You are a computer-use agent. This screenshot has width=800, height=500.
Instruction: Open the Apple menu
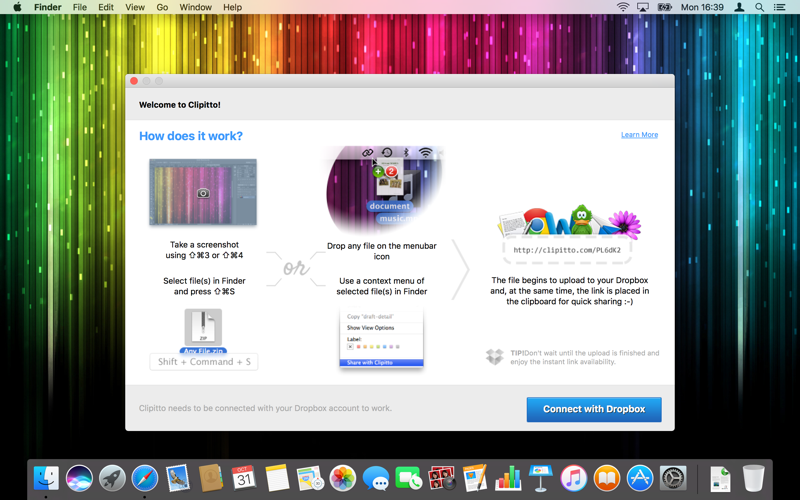[x=17, y=7]
